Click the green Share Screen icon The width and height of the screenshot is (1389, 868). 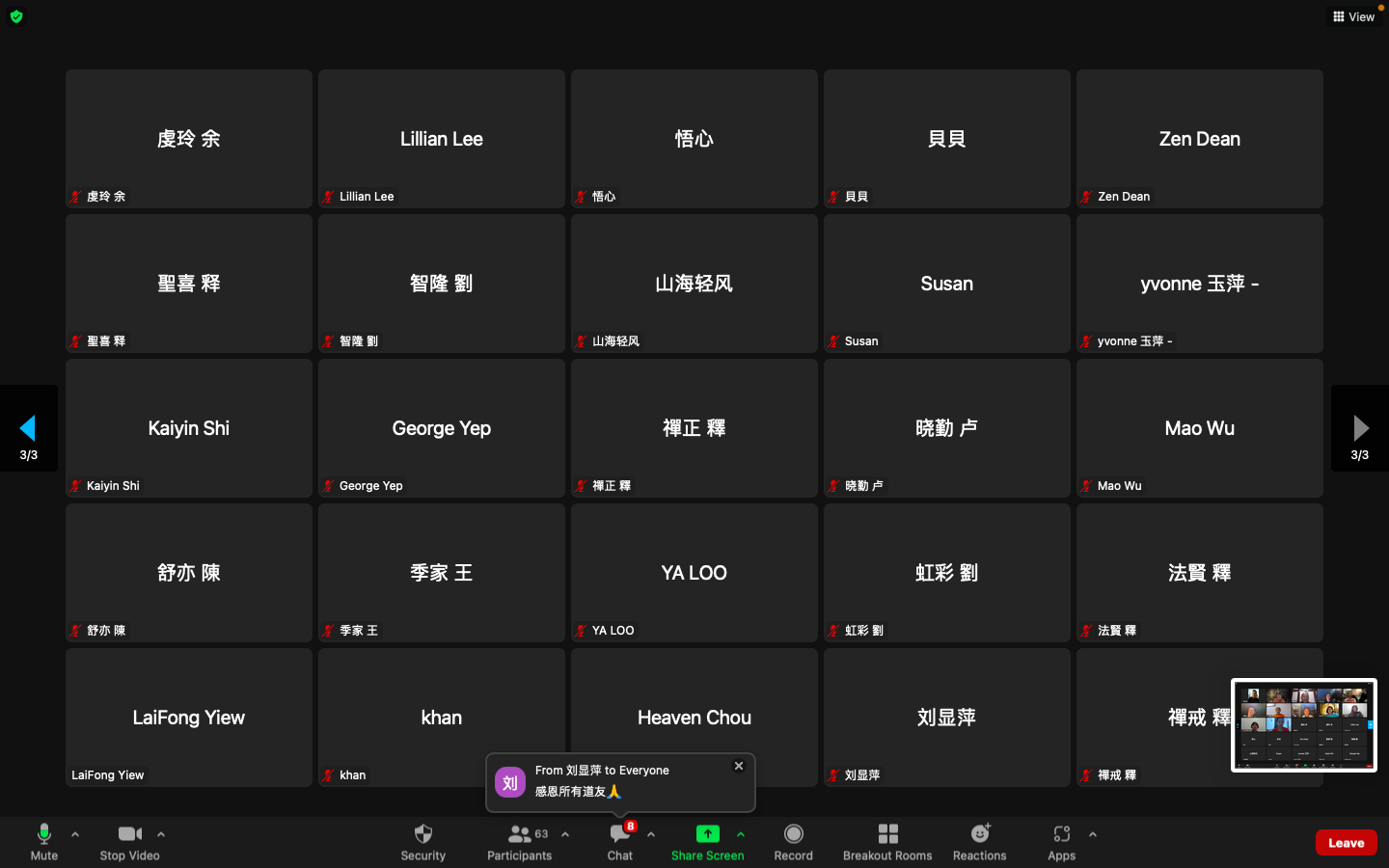(707, 834)
